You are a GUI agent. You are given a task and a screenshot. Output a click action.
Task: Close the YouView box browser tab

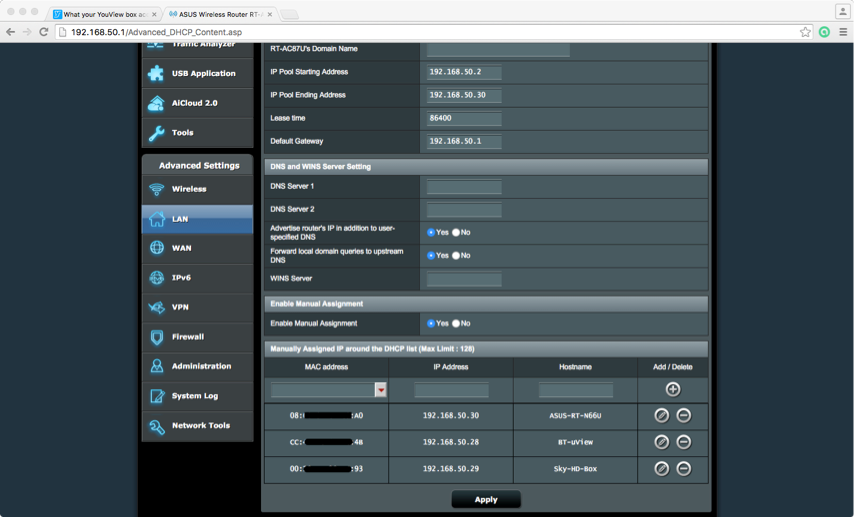point(154,14)
